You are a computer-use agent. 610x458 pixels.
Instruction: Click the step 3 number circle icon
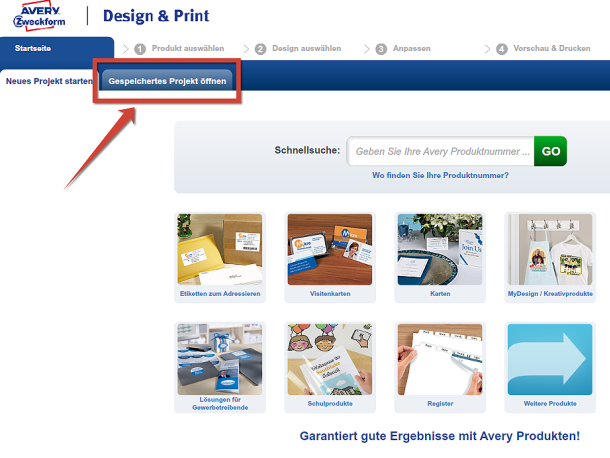tap(381, 49)
